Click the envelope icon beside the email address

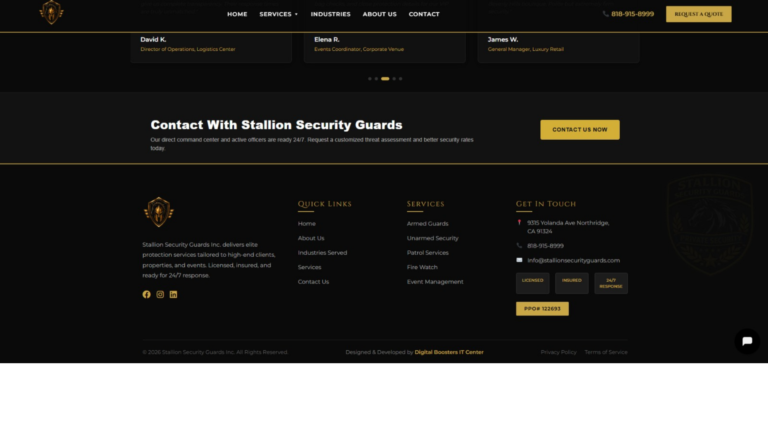[519, 260]
